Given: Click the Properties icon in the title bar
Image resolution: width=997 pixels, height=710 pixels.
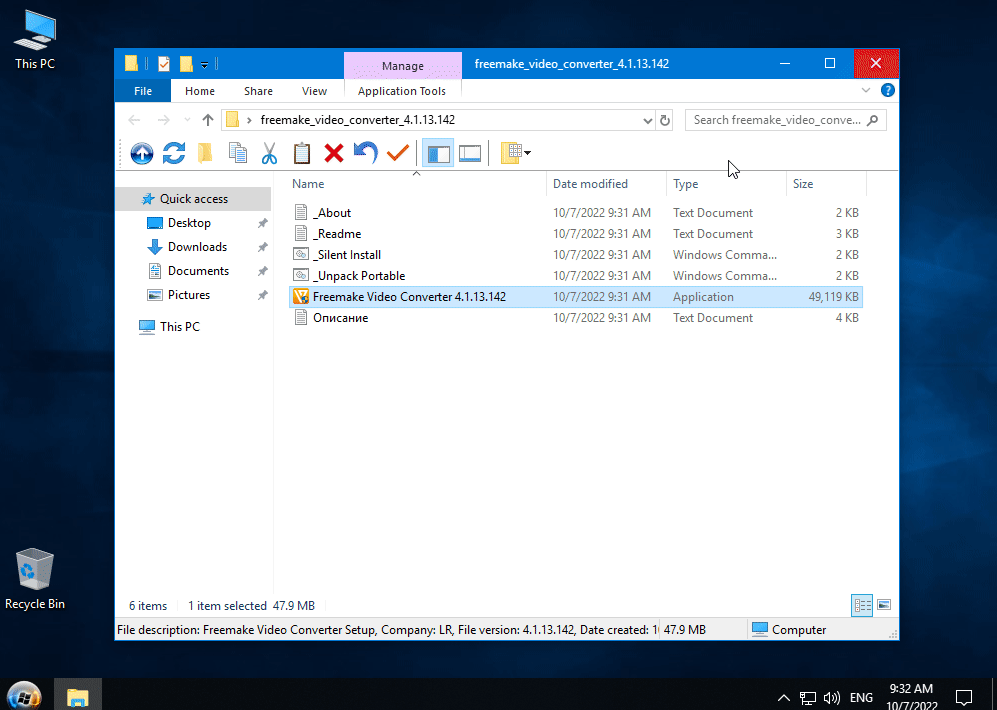Looking at the screenshot, I should tap(163, 64).
